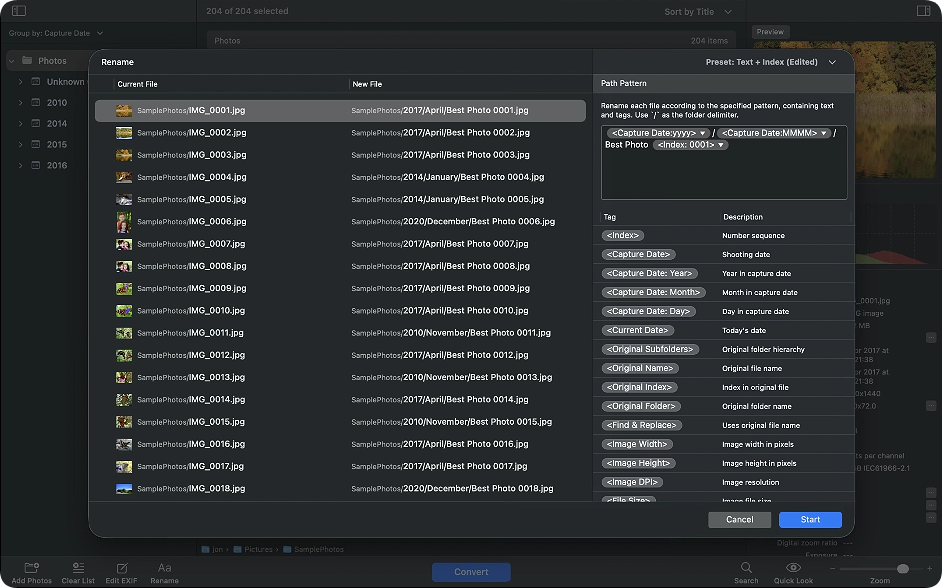Select the IMG_0006.jpg thumbnail
Screen dimensions: 942x588
coord(124,222)
